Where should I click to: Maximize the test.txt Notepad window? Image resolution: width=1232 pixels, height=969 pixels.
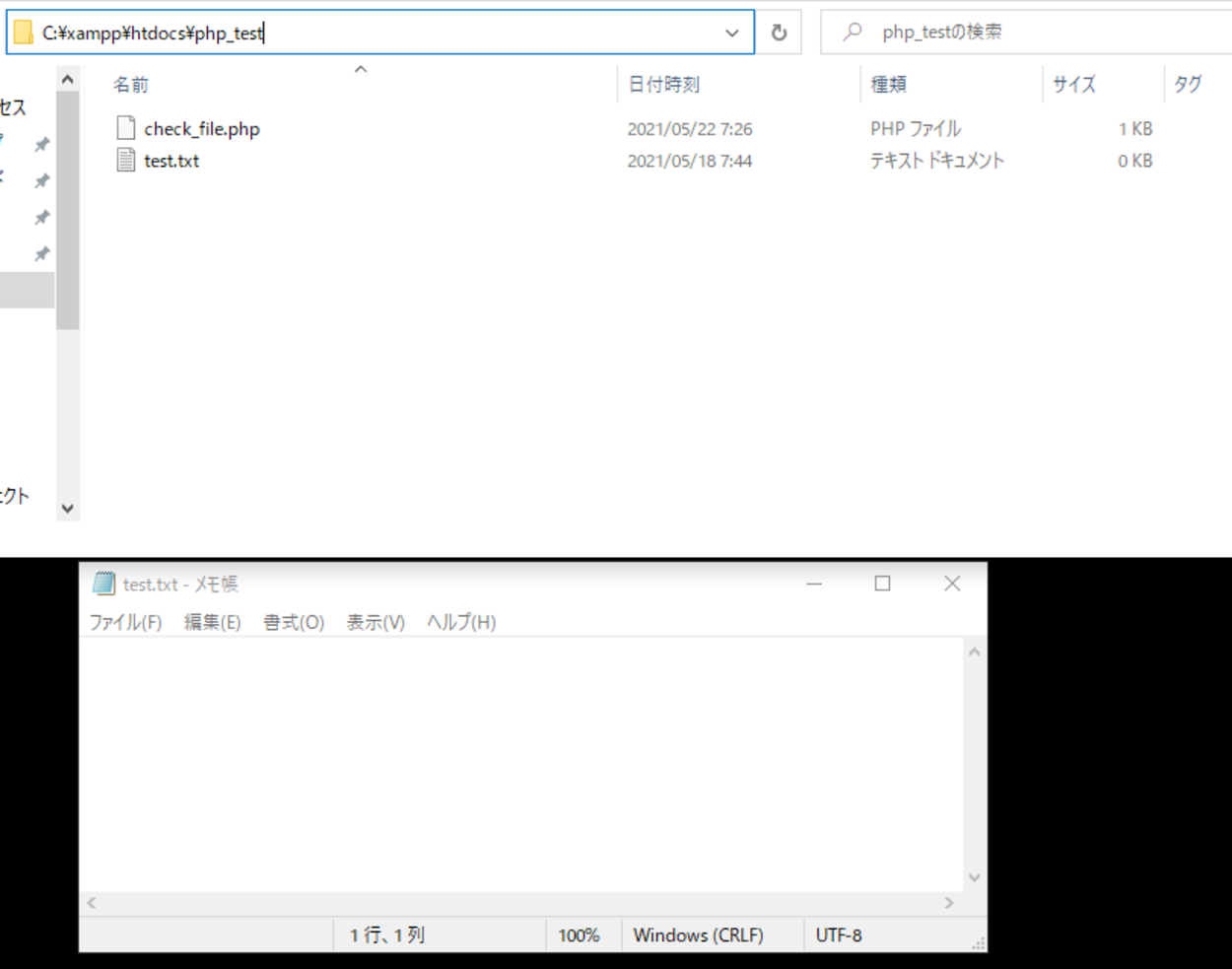click(x=883, y=584)
